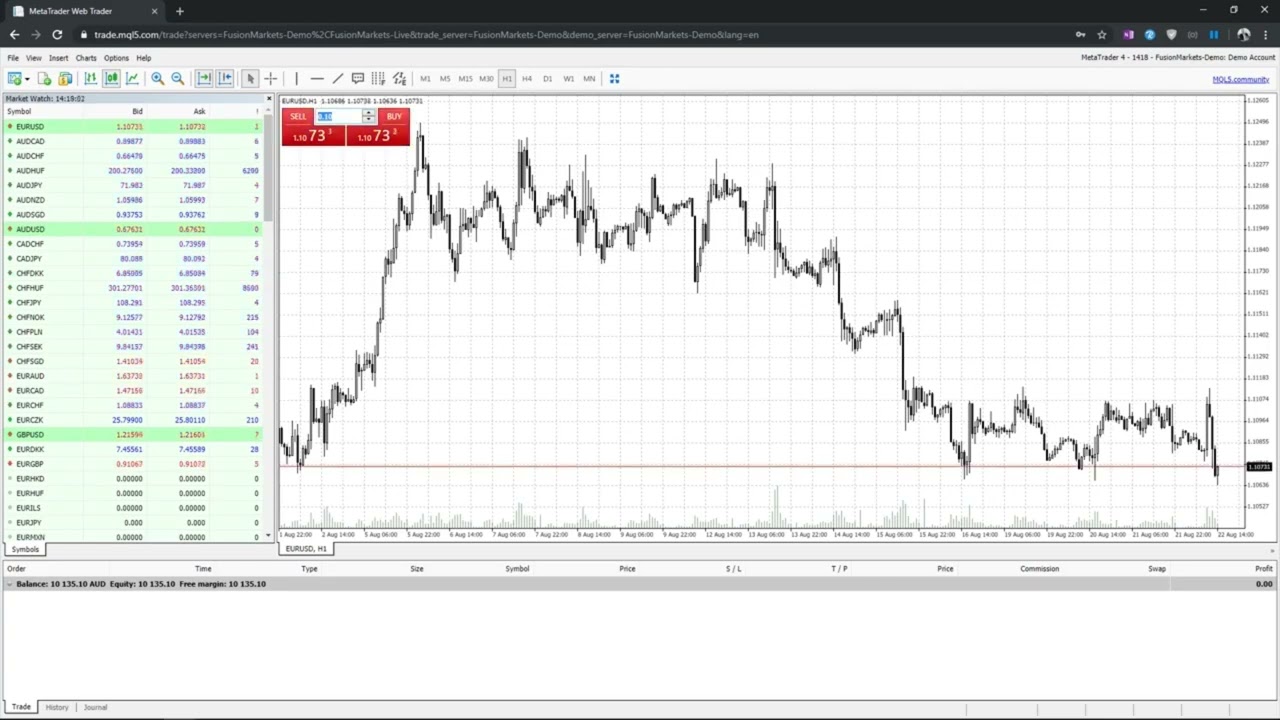Click the volume stepper arrows
This screenshot has height=720, width=1280.
pos(369,117)
